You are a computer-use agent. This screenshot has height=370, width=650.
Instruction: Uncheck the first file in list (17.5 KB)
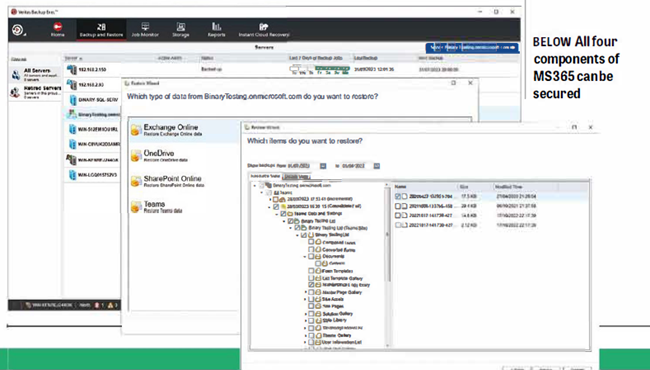[398, 196]
